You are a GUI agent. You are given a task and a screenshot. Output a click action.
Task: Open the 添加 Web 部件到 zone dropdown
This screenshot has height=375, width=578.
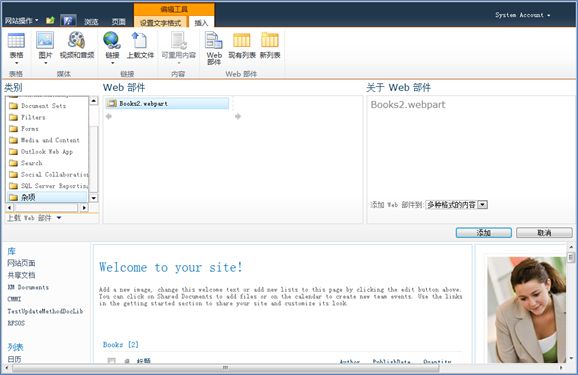(456, 205)
